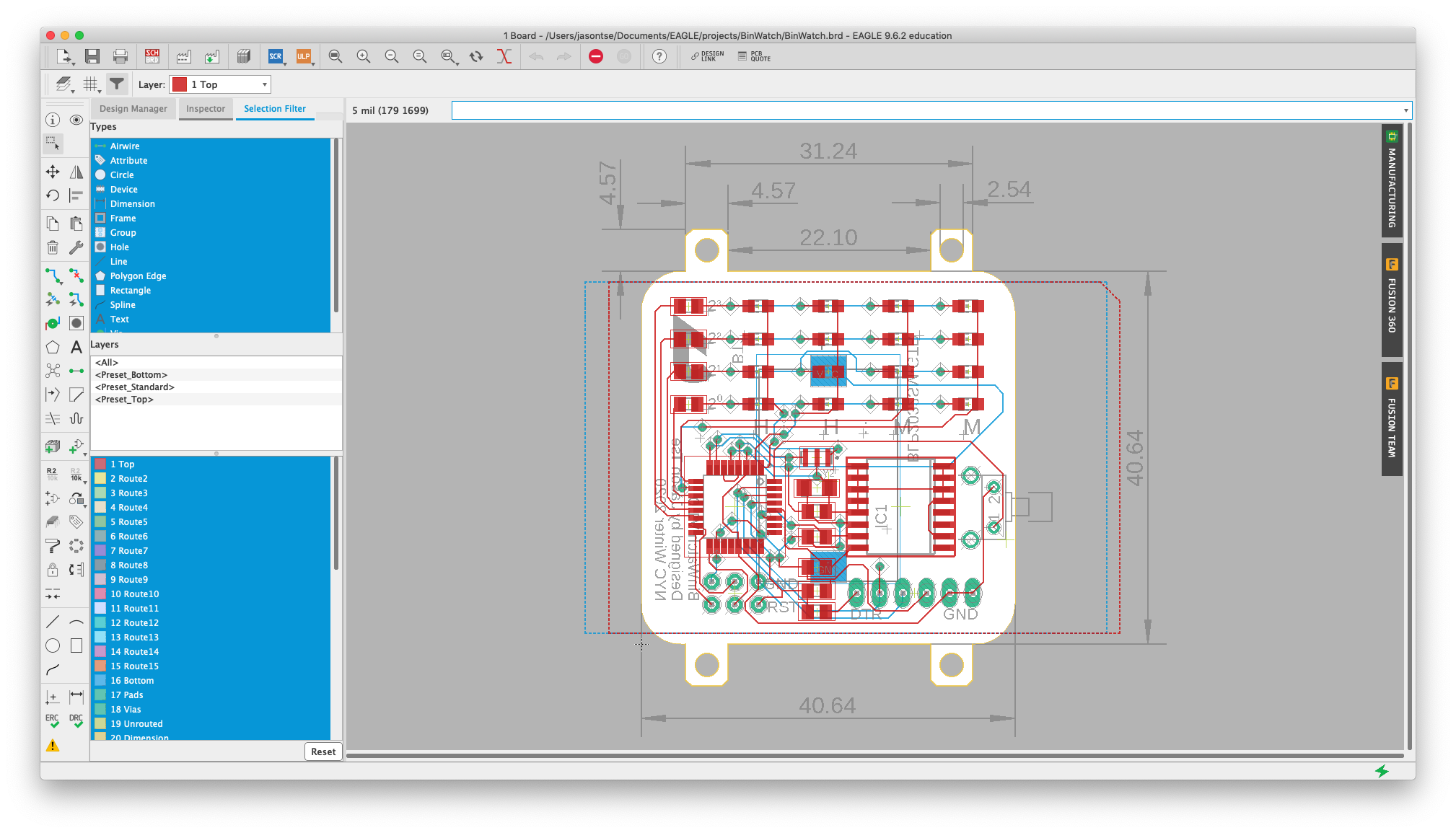Viewport: 1456px width, 833px height.
Task: Click the Save board icon
Action: (x=92, y=56)
